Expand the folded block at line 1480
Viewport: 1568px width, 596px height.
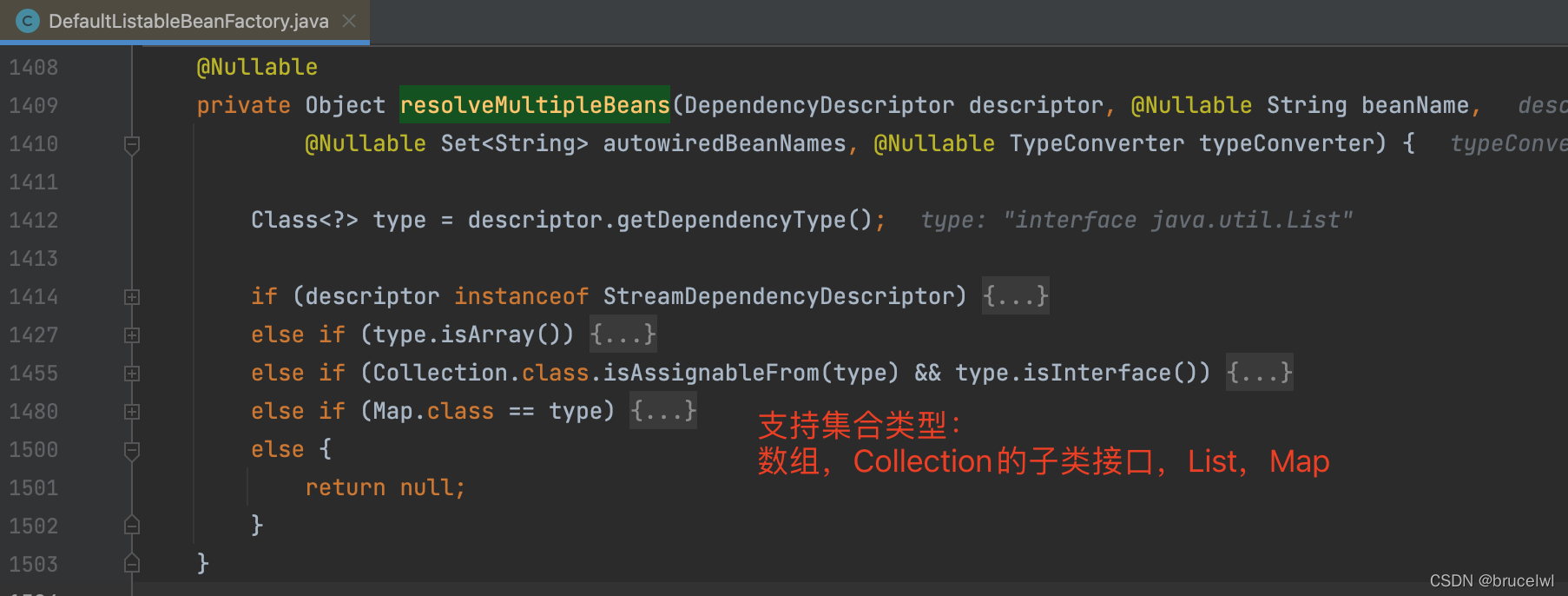click(x=132, y=412)
